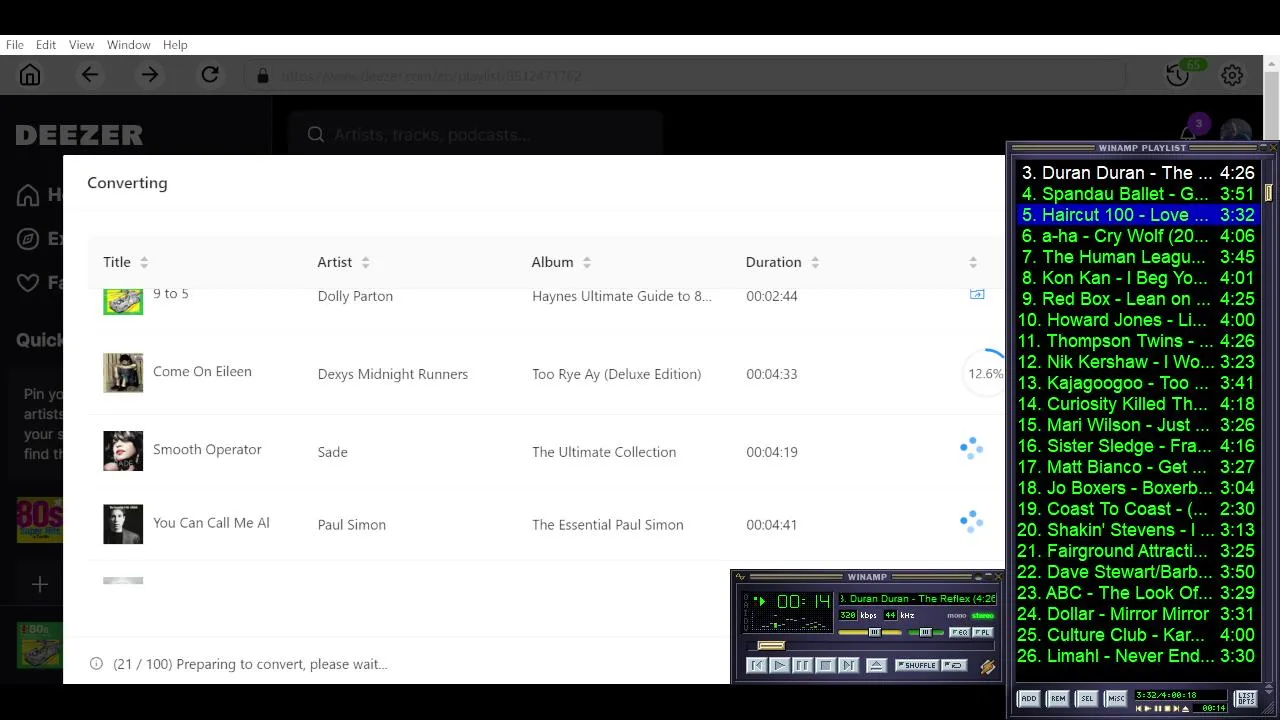
Task: Click the Winamp time display 00:14
Action: click(803, 601)
